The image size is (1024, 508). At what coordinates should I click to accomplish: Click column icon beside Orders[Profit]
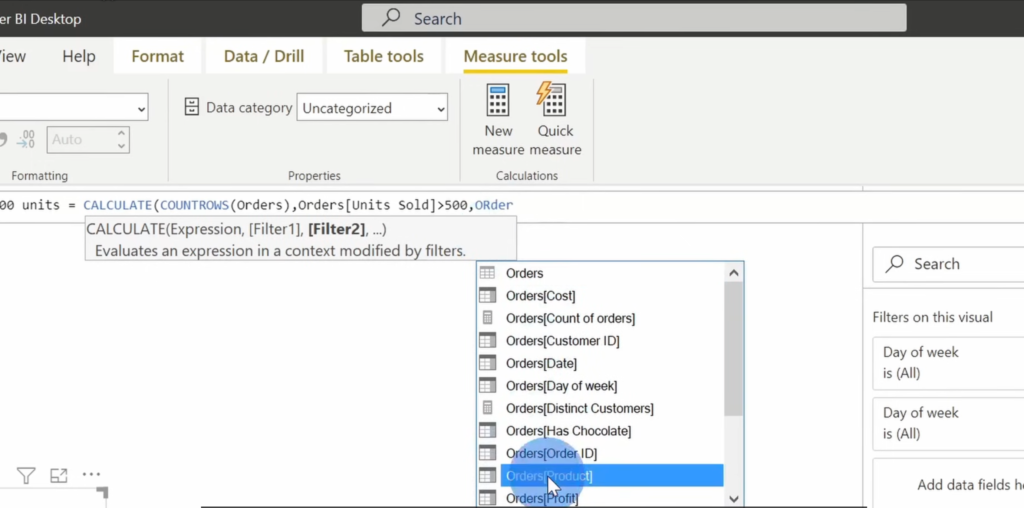coord(487,498)
